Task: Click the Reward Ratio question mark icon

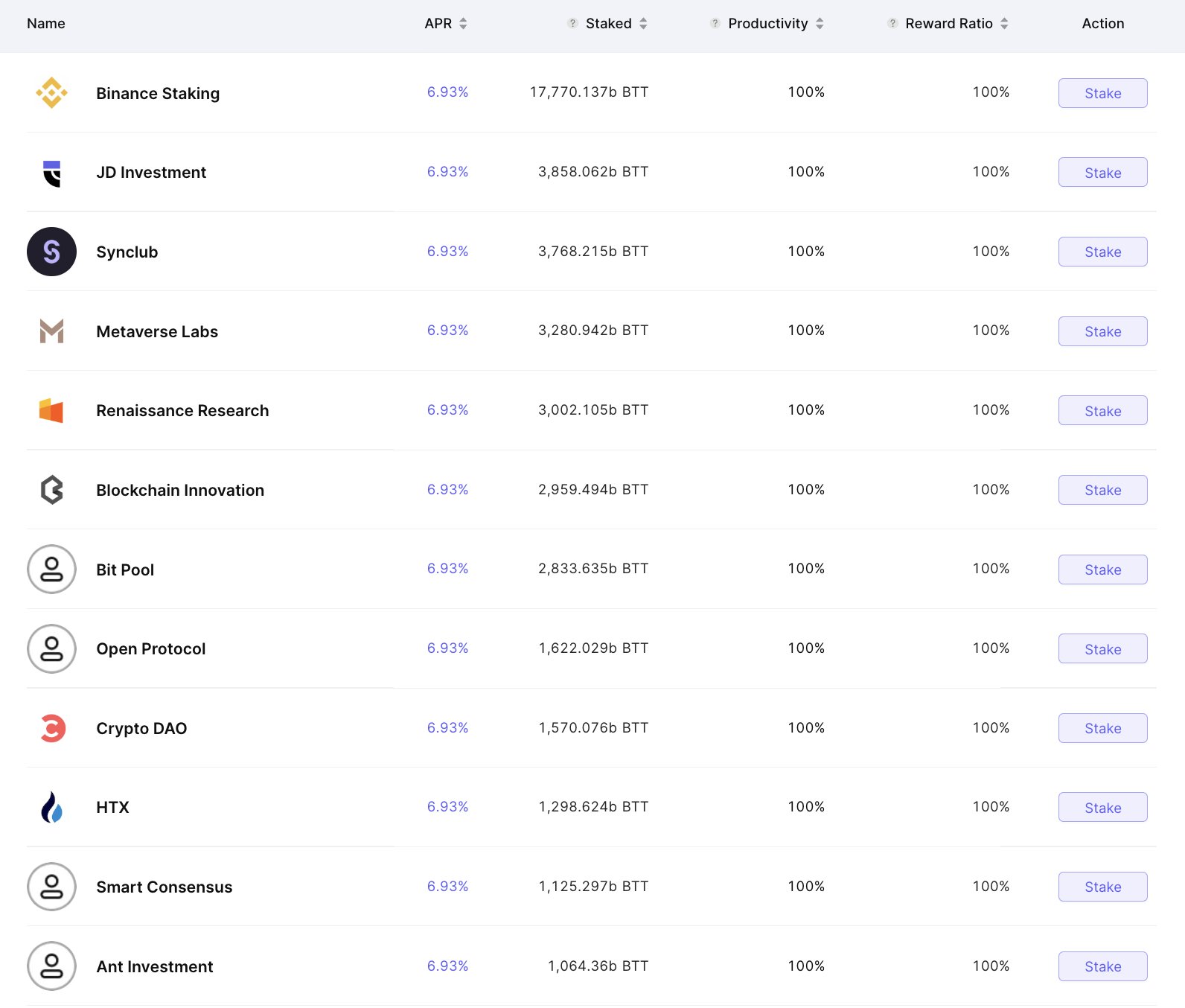Action: click(892, 24)
